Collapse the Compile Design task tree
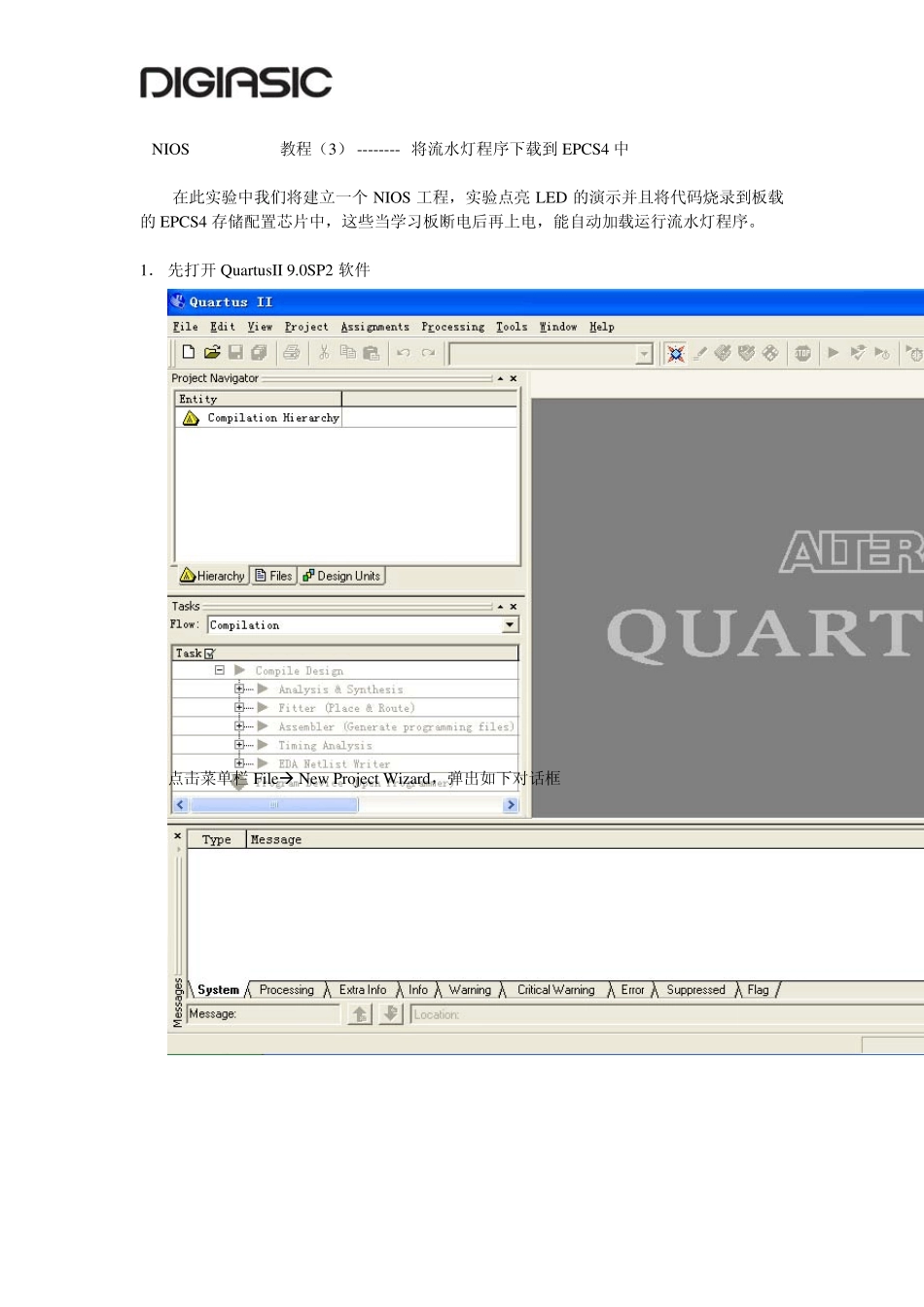Image resolution: width=924 pixels, height=1307 pixels. pos(220,670)
